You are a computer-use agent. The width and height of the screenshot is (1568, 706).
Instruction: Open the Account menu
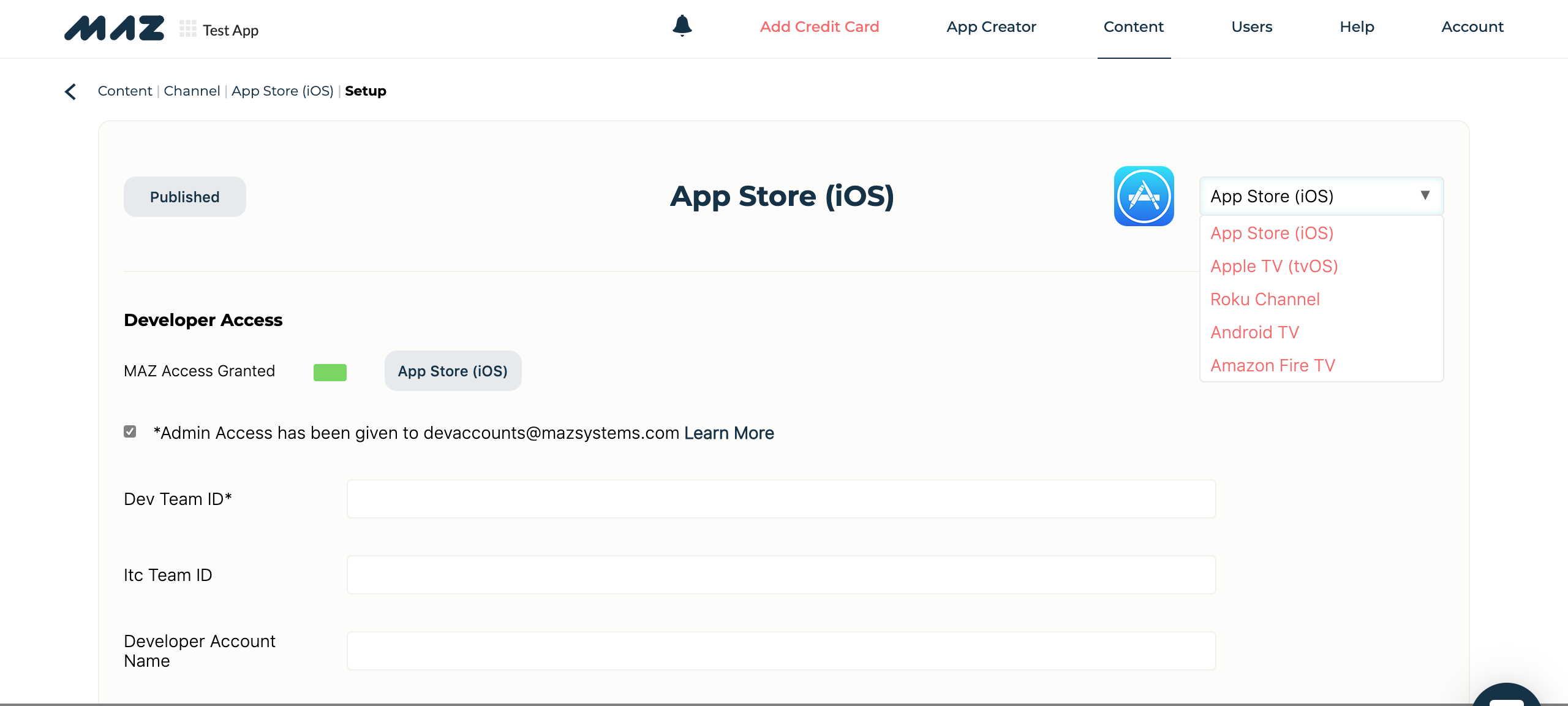(x=1472, y=27)
